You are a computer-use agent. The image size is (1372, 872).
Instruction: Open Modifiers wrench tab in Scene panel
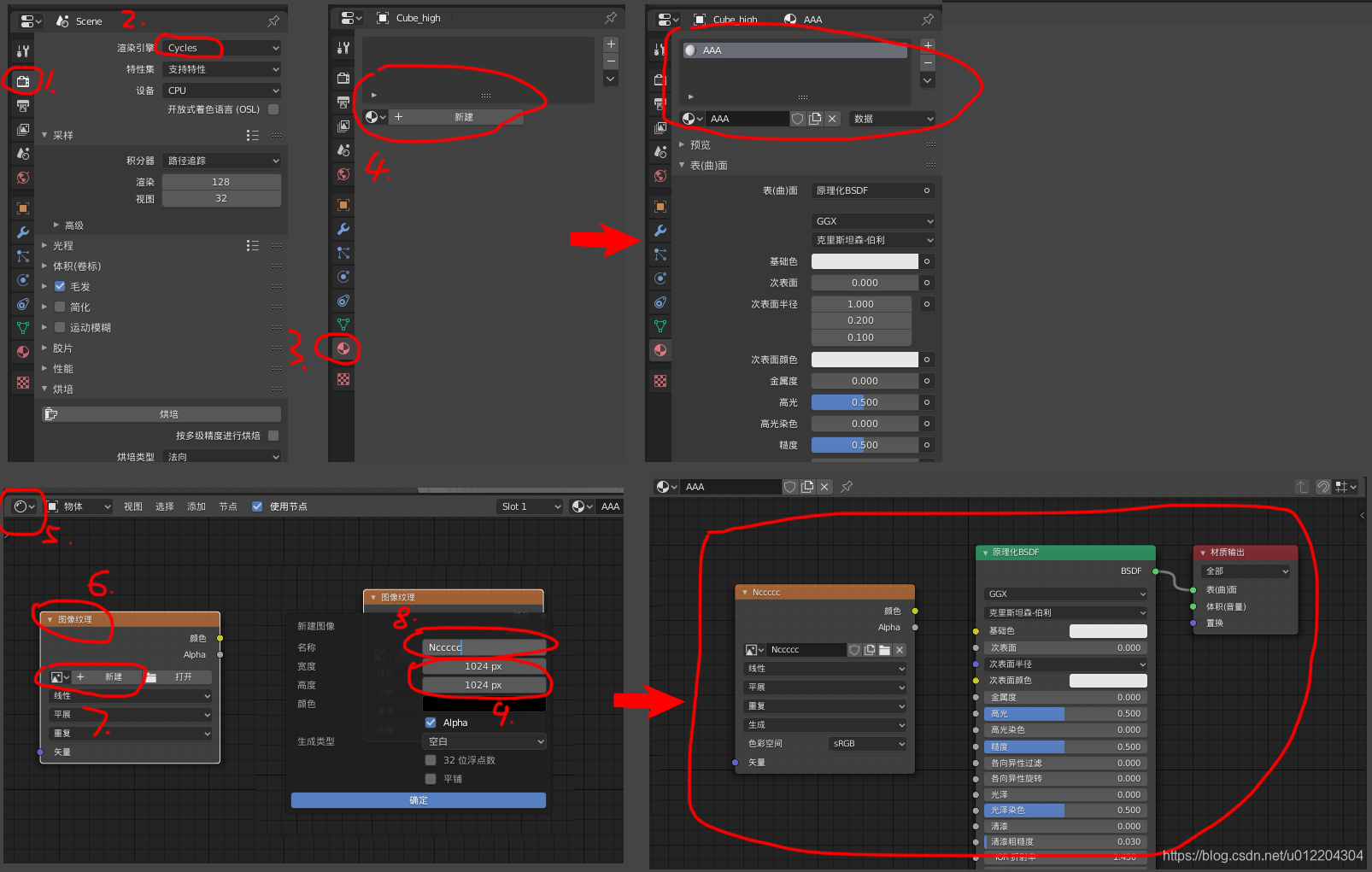pos(23,232)
